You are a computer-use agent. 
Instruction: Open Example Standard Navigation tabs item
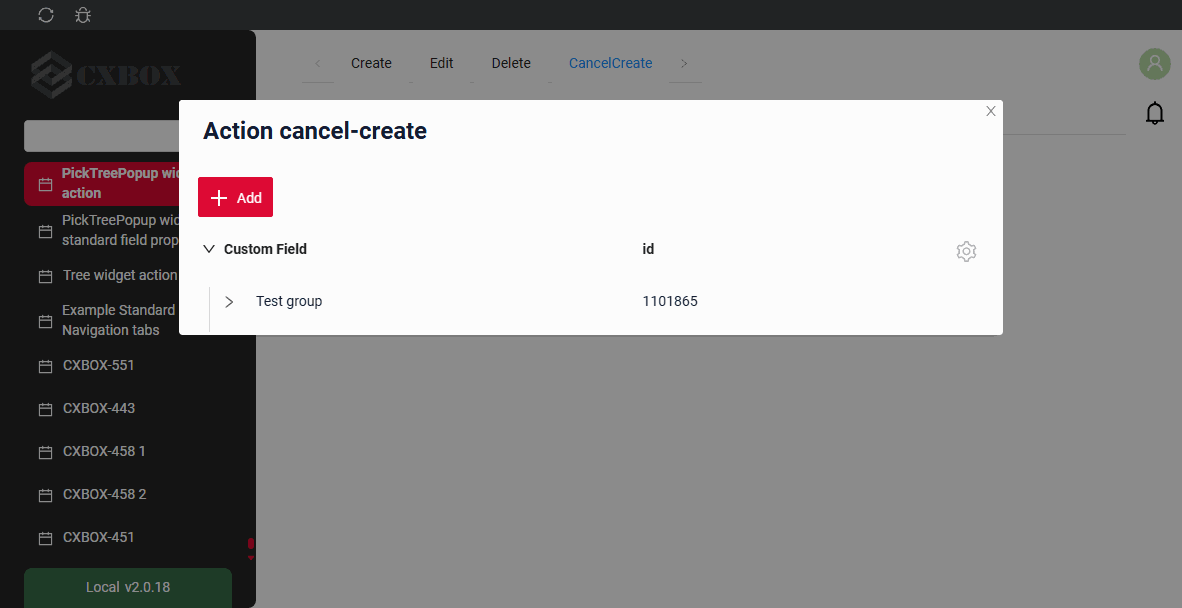tap(118, 320)
